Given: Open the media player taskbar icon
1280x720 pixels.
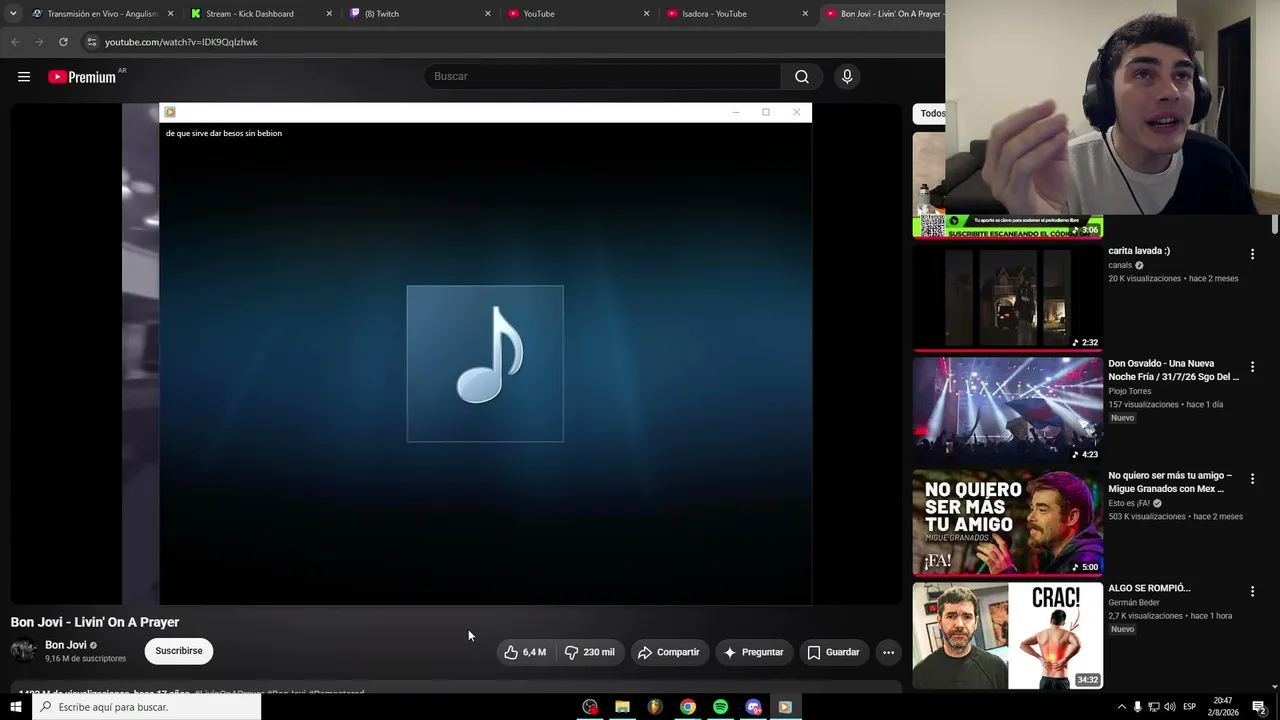Looking at the screenshot, I should 785,707.
